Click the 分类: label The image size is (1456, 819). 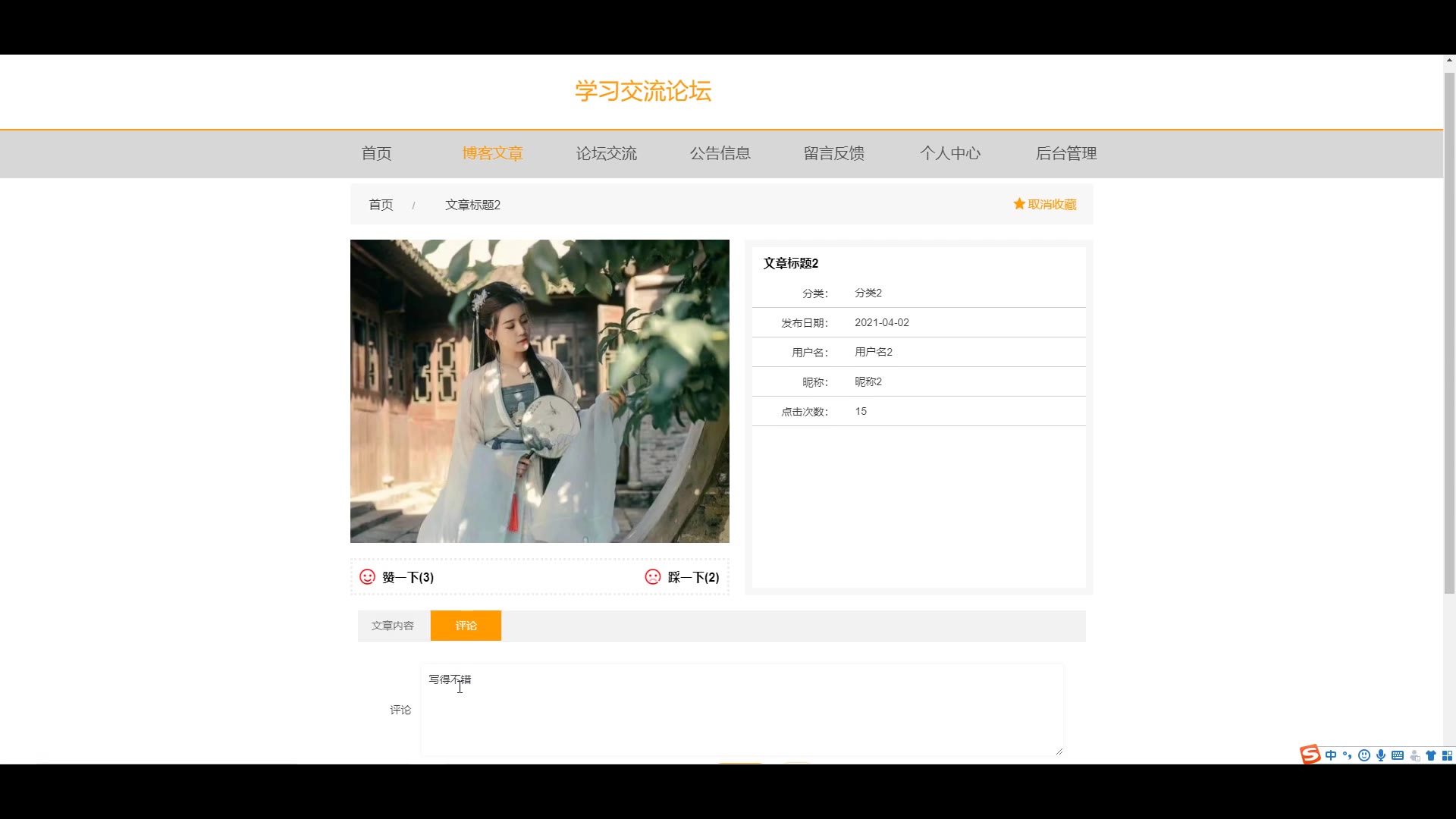(x=815, y=293)
